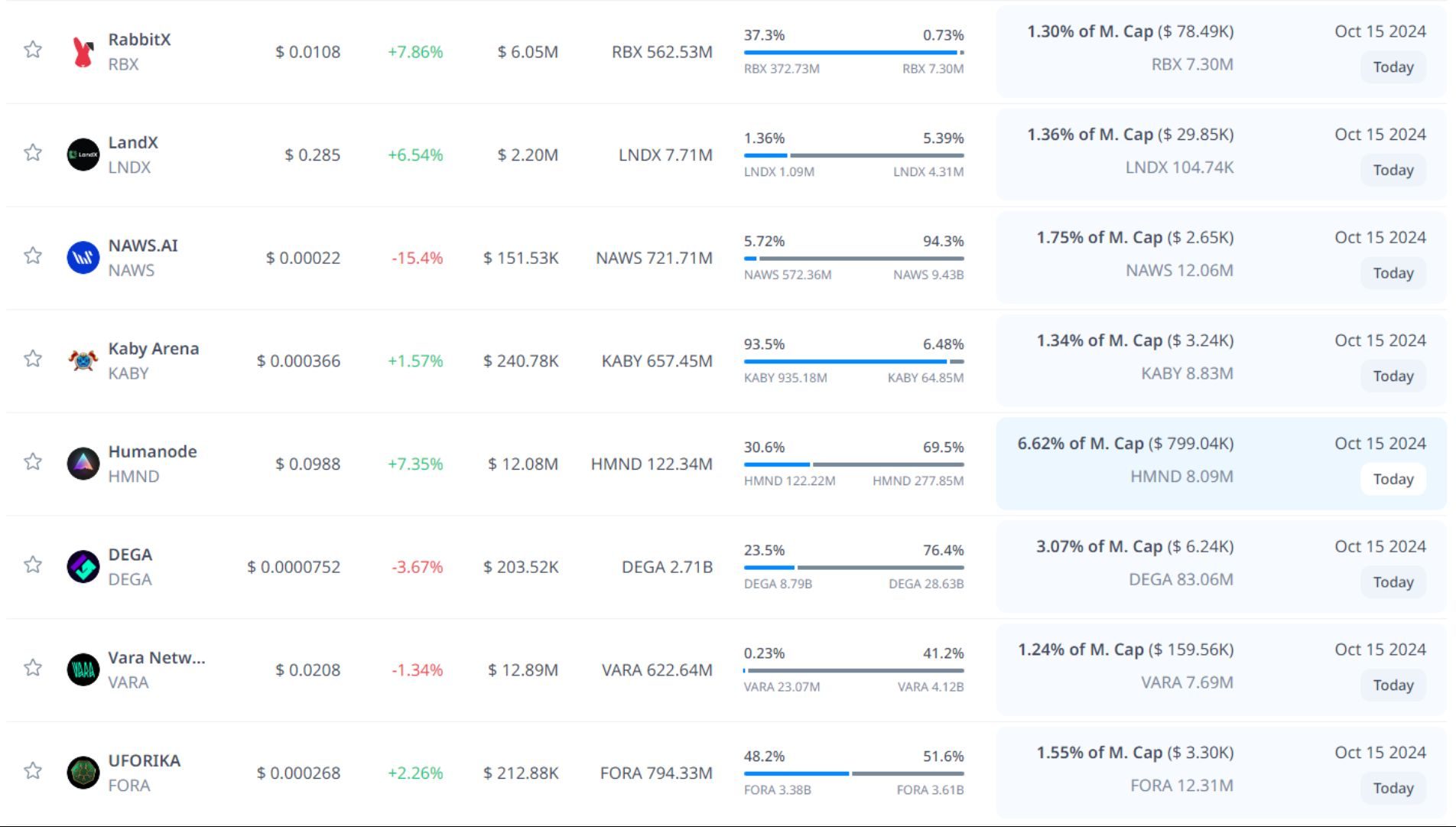Star Humanode as a favorite
Viewport: 1456px width, 827px height.
pos(33,462)
